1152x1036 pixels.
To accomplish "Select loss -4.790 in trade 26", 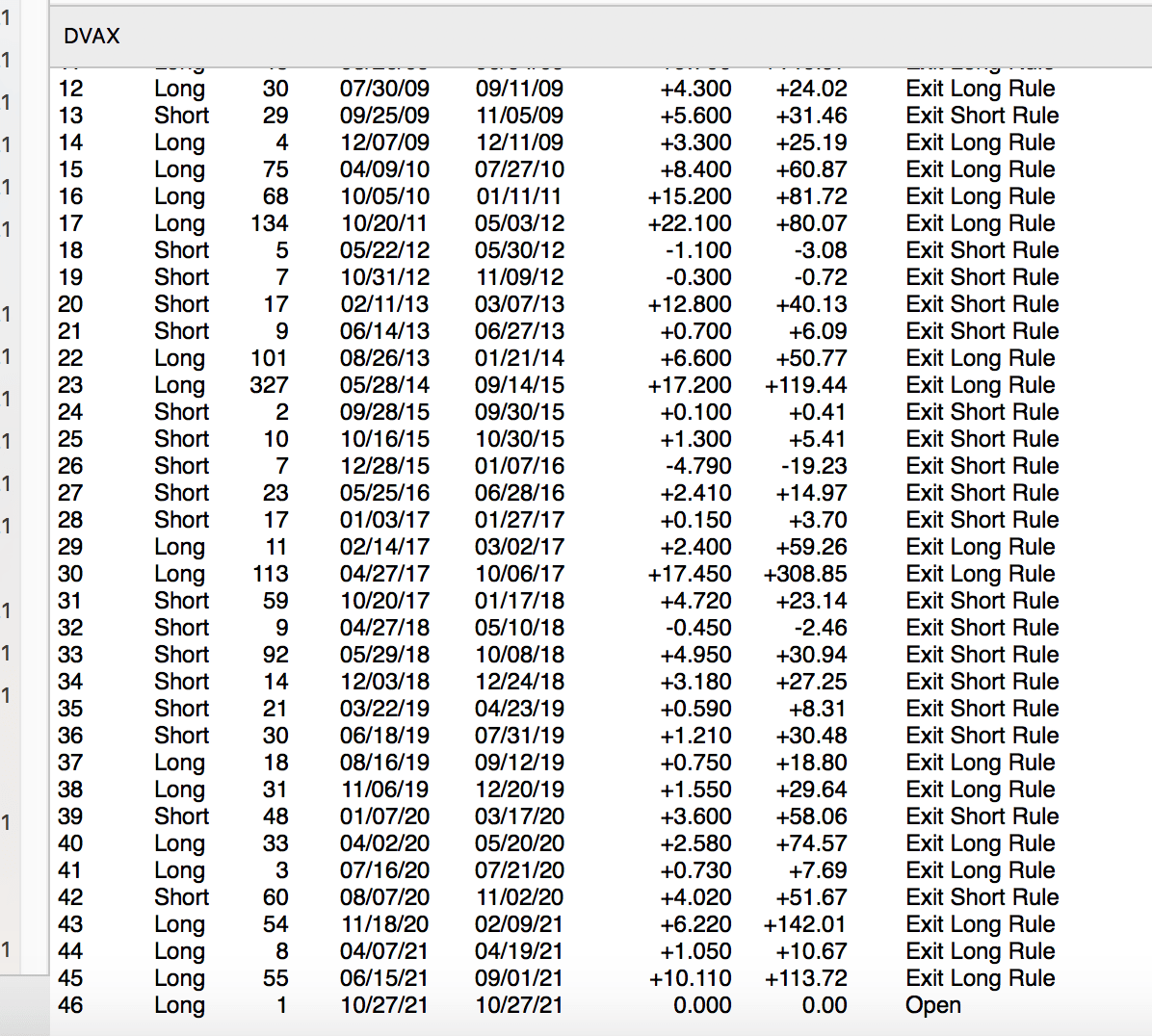I will 698,466.
